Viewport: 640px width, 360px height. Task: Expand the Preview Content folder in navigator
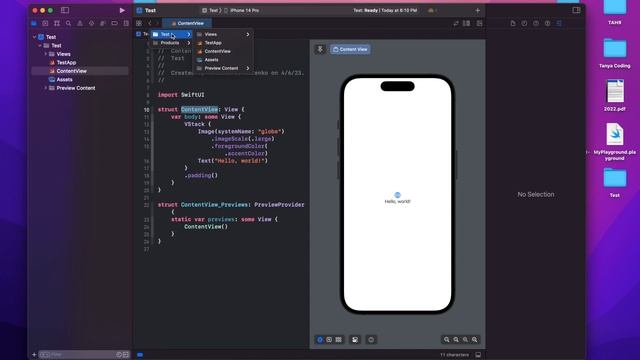[46, 88]
